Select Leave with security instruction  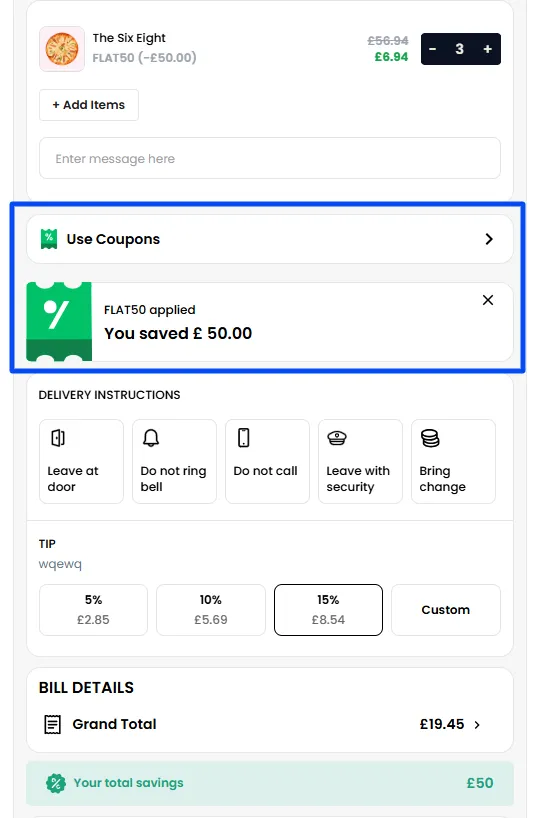[360, 461]
